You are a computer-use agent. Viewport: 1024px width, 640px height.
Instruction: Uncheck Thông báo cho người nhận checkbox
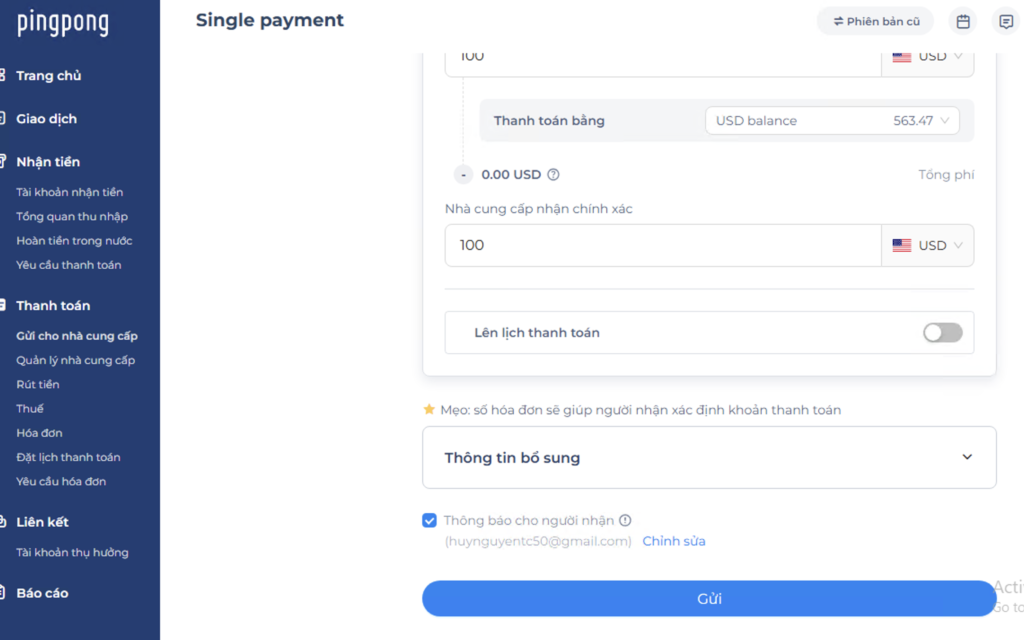pyautogui.click(x=429, y=520)
